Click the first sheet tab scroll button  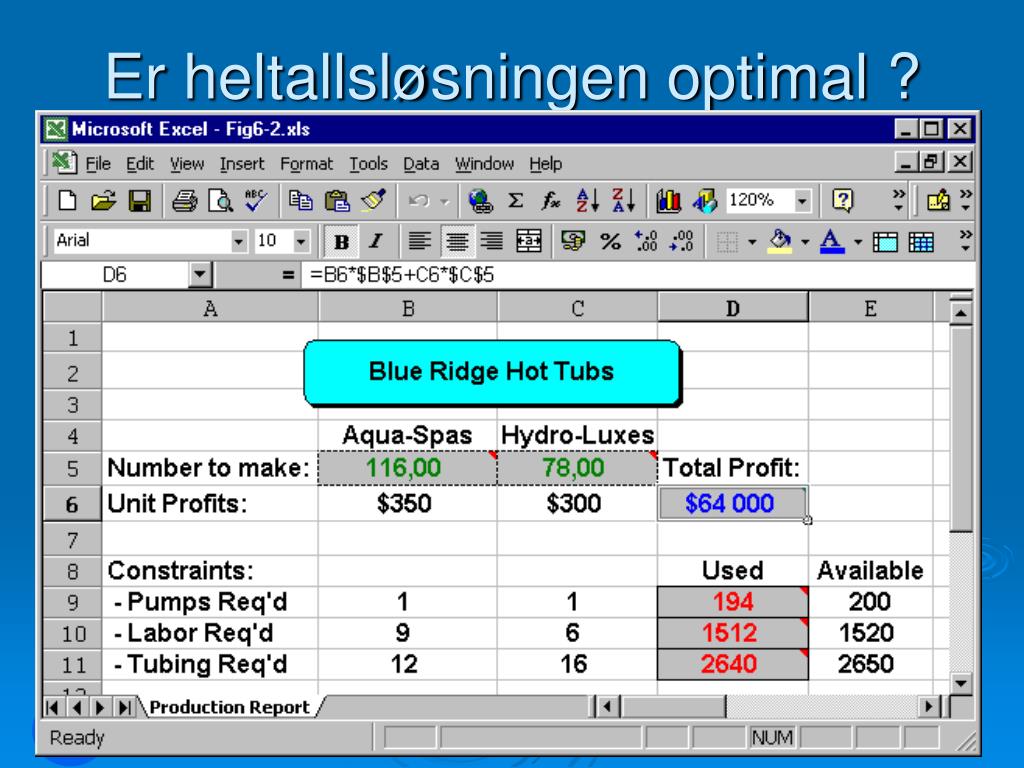53,707
